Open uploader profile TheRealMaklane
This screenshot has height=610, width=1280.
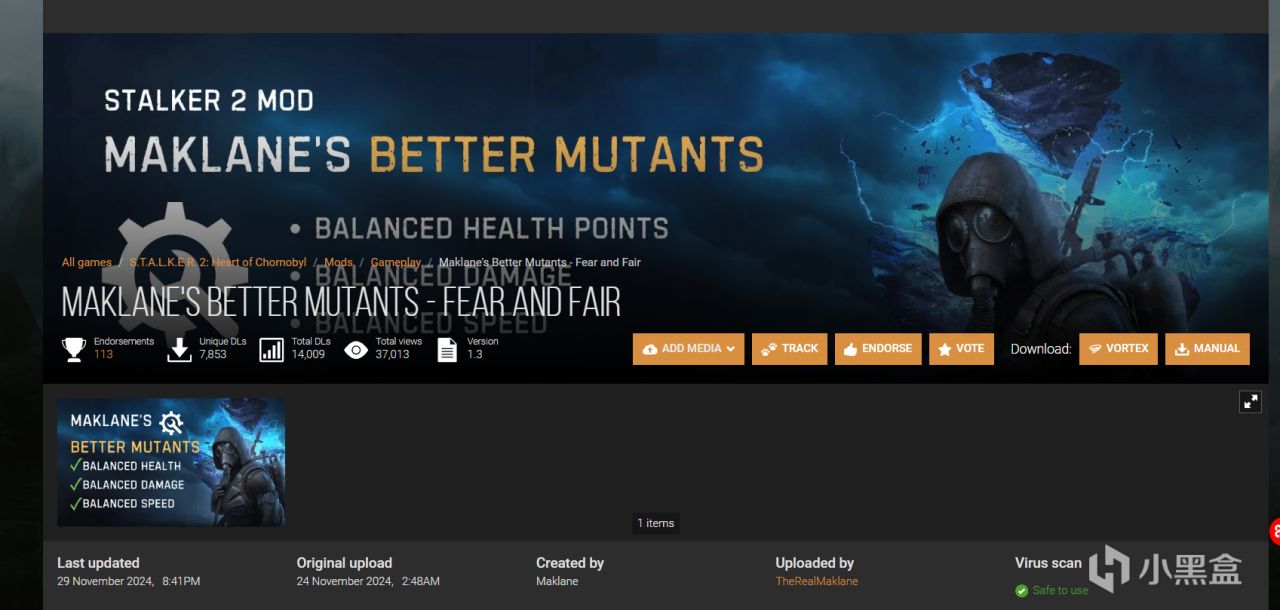(816, 581)
